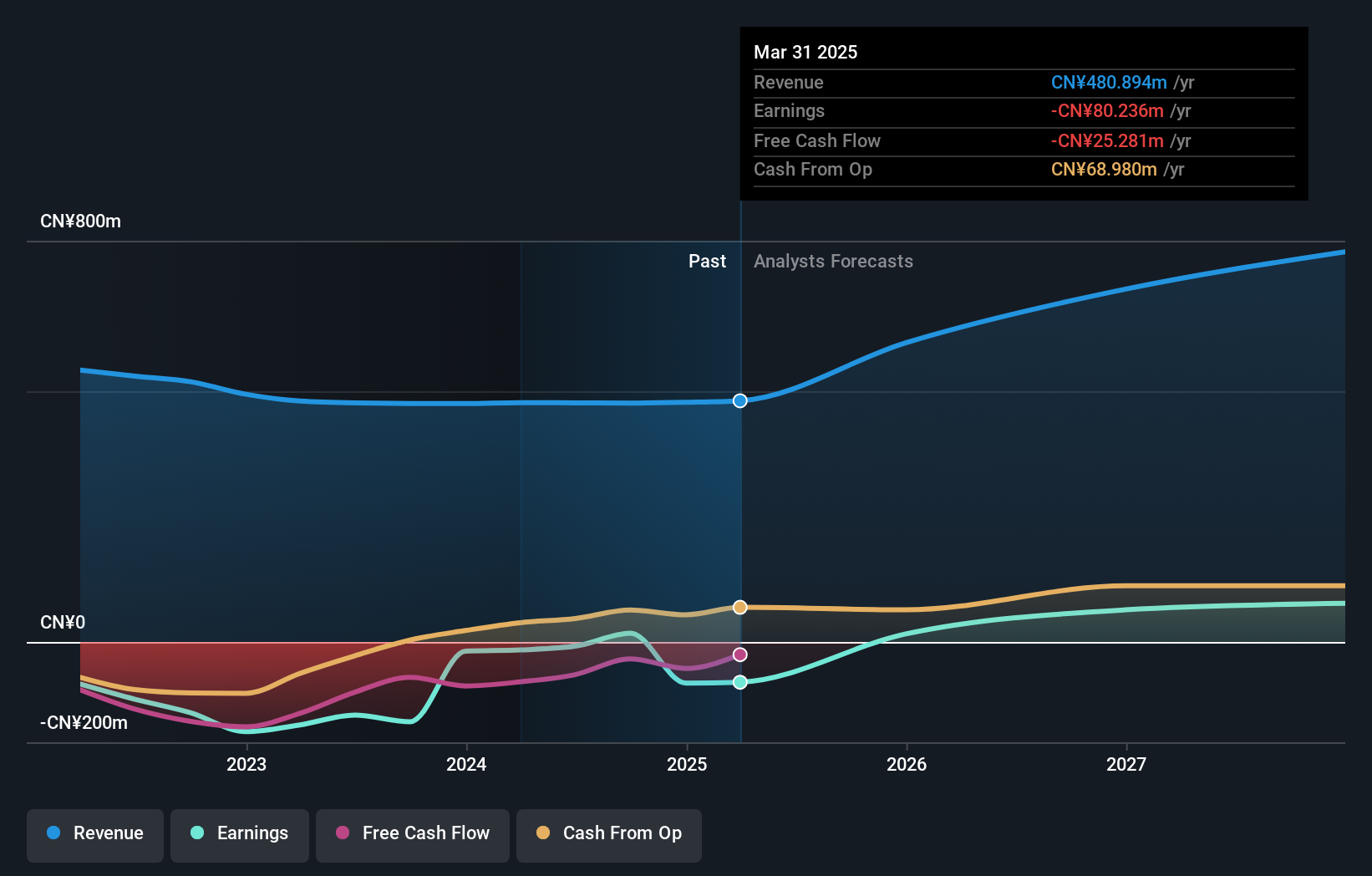This screenshot has width=1372, height=876.
Task: Click the pink Free Cash Flow data point
Action: point(740,654)
